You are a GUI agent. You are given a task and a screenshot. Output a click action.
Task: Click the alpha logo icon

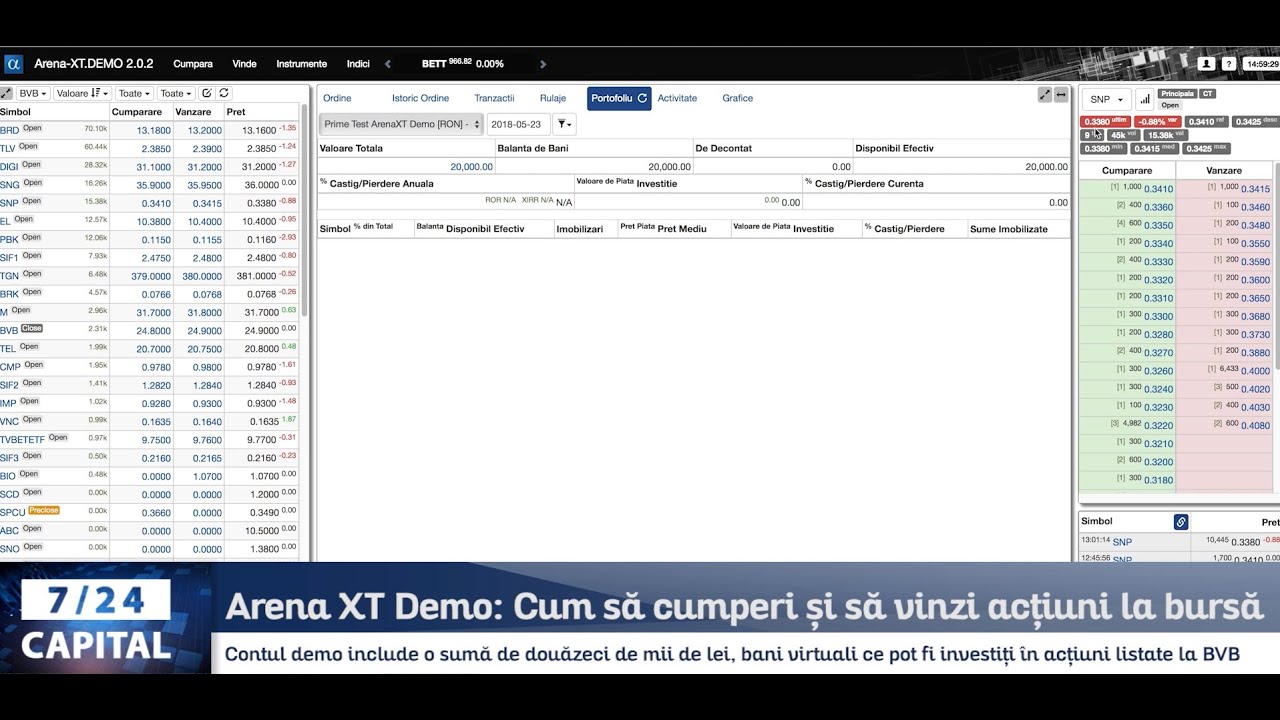click(13, 64)
